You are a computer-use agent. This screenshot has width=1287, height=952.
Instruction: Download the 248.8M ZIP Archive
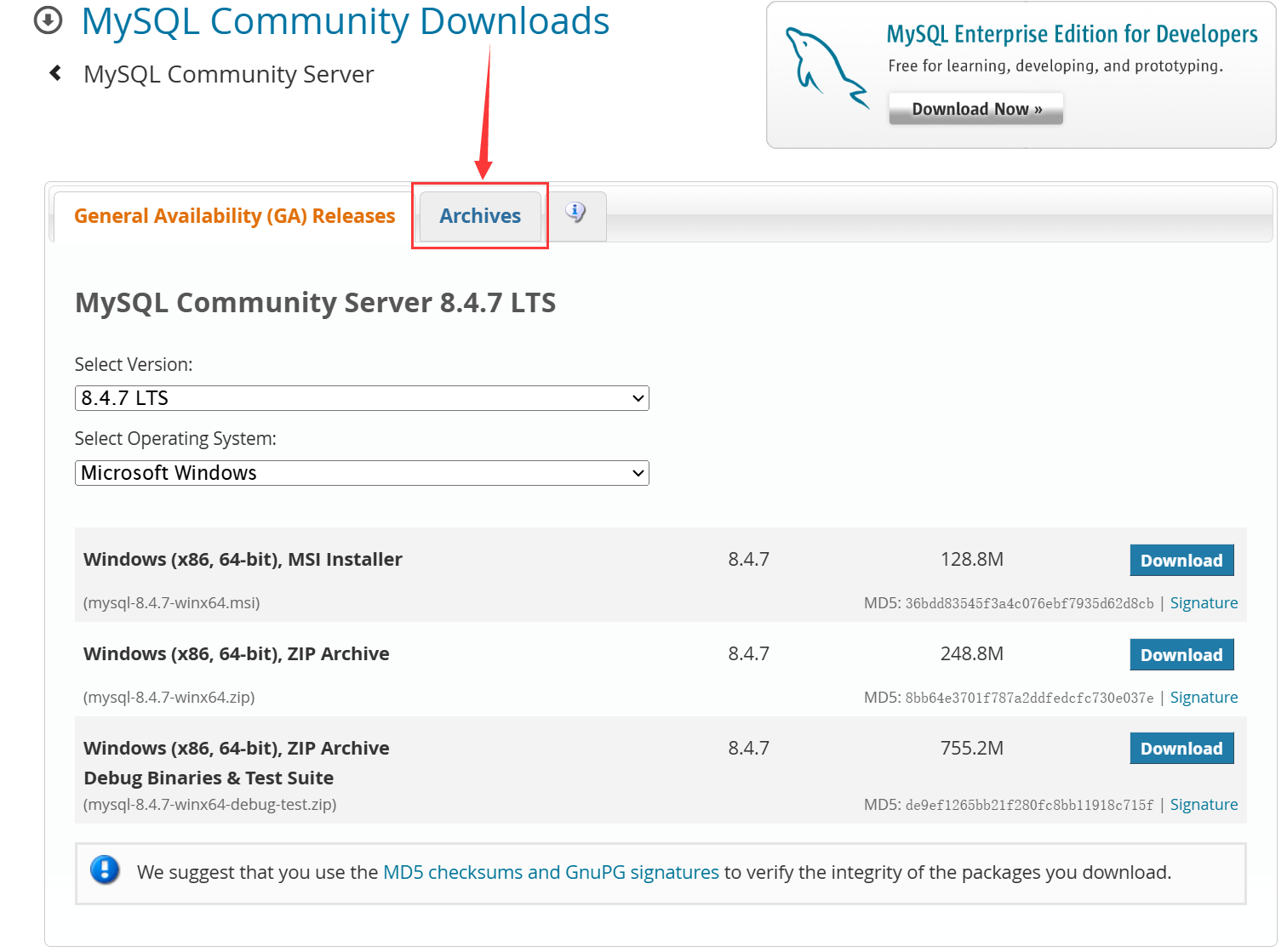click(1181, 655)
